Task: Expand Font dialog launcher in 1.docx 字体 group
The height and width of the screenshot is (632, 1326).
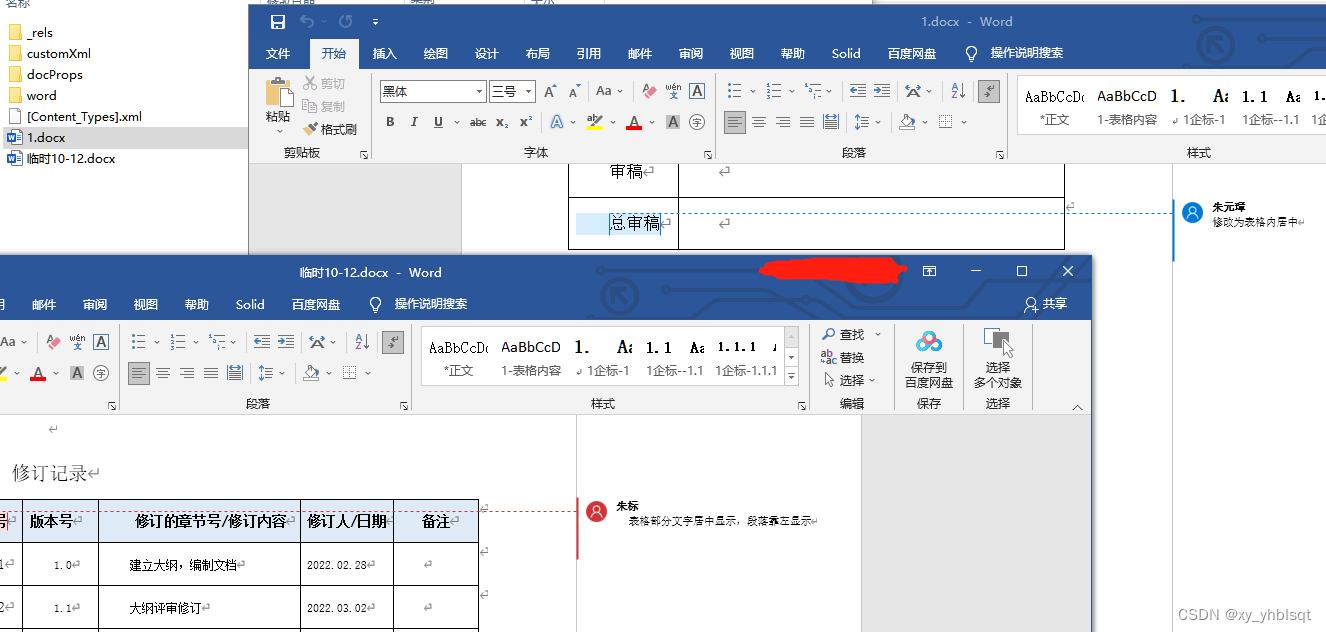Action: coord(708,155)
